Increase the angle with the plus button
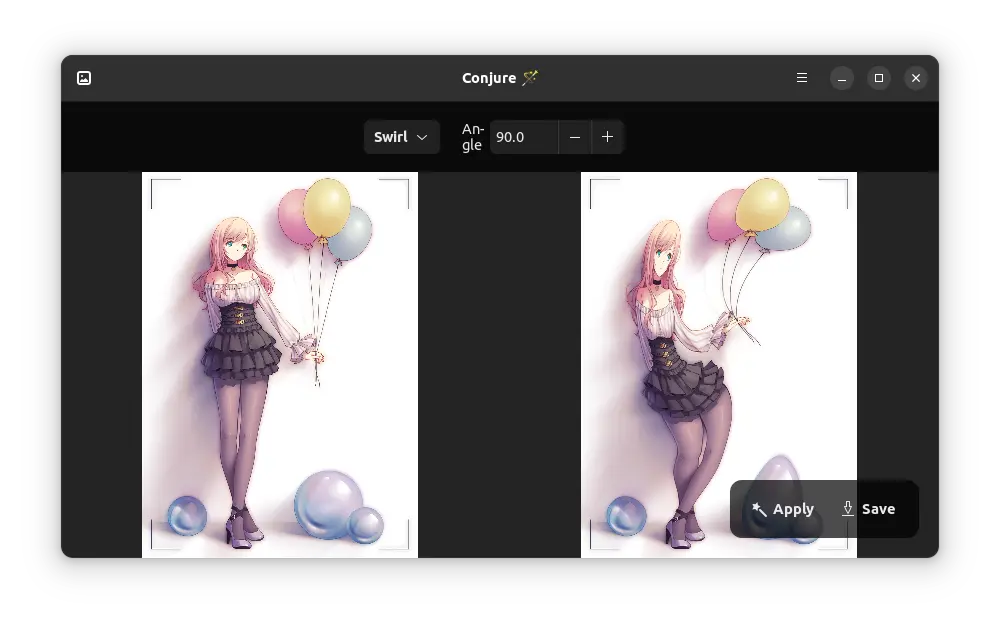 point(607,137)
